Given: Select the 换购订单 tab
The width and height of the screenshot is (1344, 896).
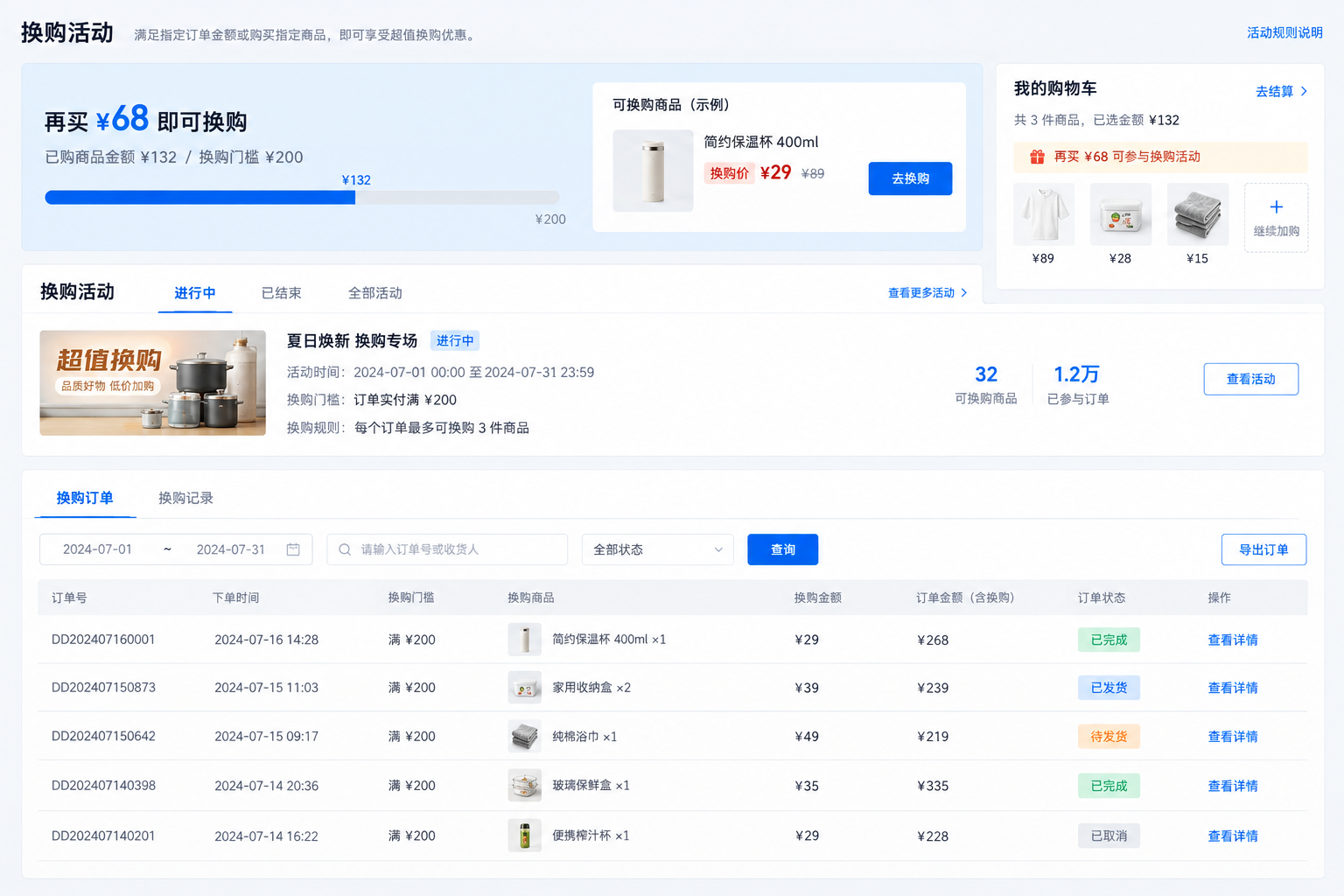Looking at the screenshot, I should 85,498.
